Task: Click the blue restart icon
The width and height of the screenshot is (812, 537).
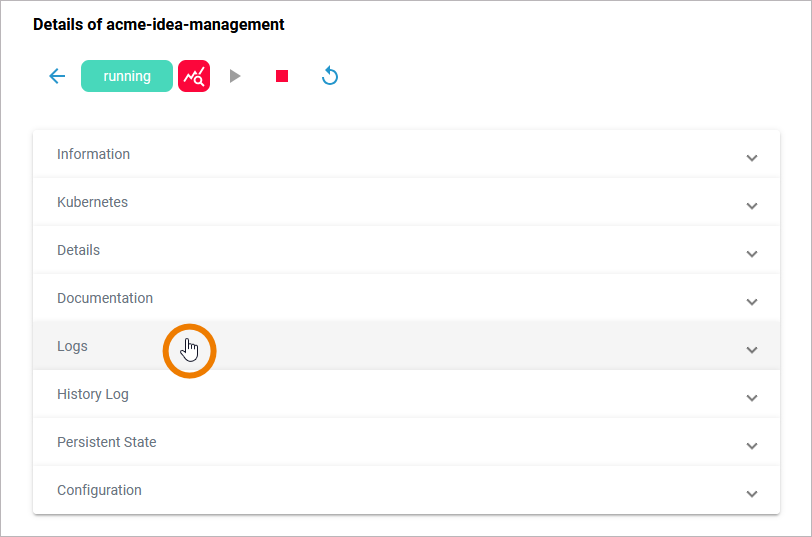Action: click(330, 76)
